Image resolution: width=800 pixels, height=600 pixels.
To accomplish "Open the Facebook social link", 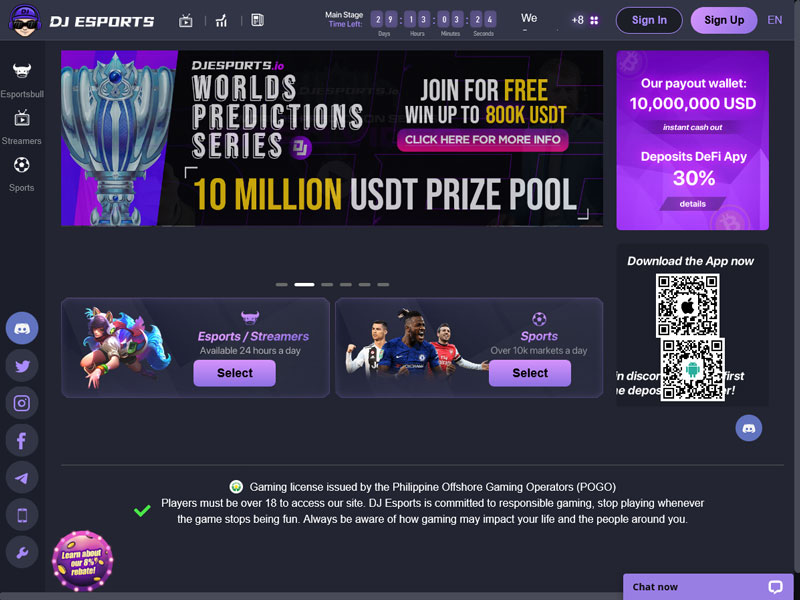I will click(x=22, y=440).
